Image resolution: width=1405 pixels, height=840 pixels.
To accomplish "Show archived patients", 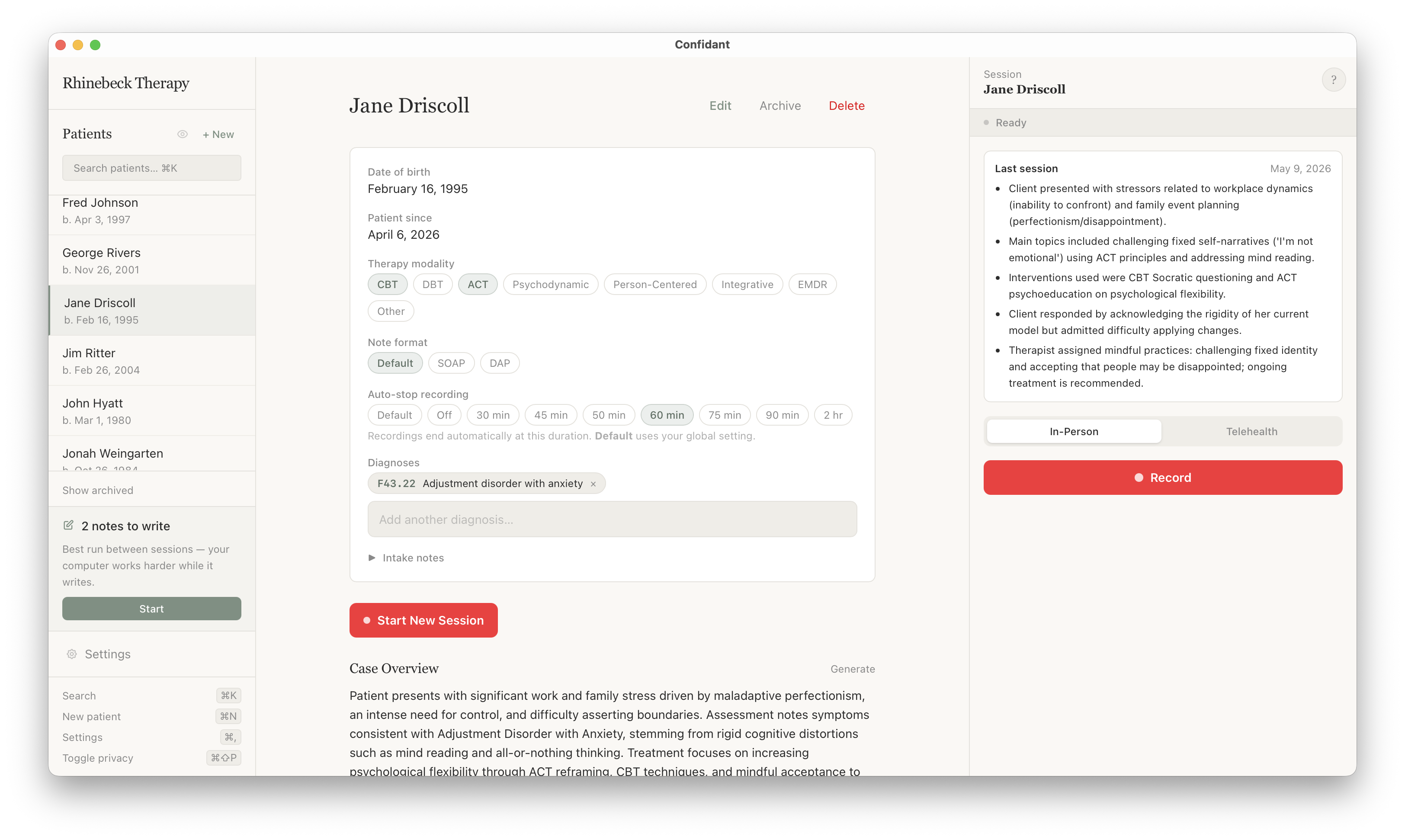I will coord(98,490).
